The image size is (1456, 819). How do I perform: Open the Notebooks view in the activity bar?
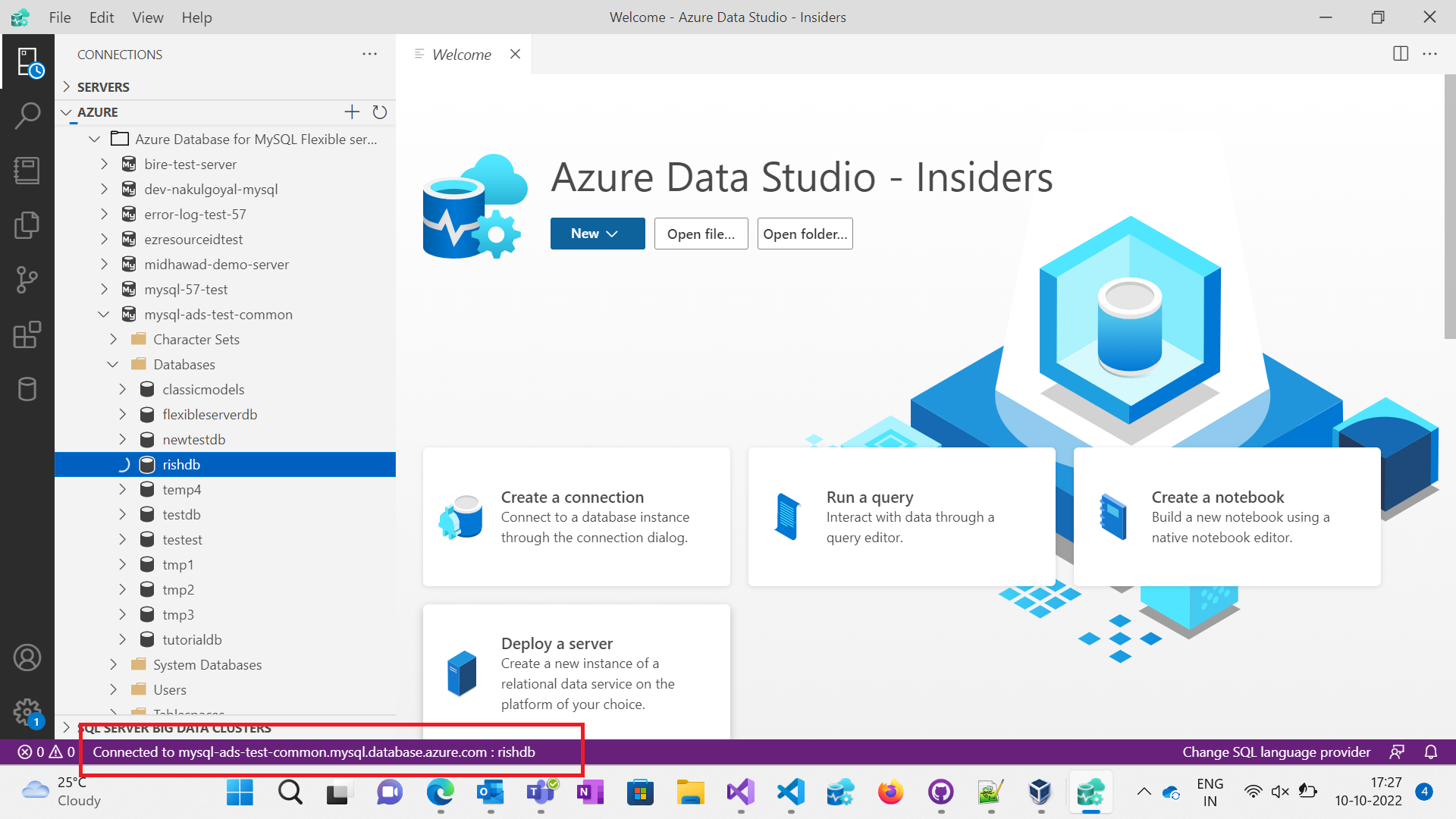(28, 170)
